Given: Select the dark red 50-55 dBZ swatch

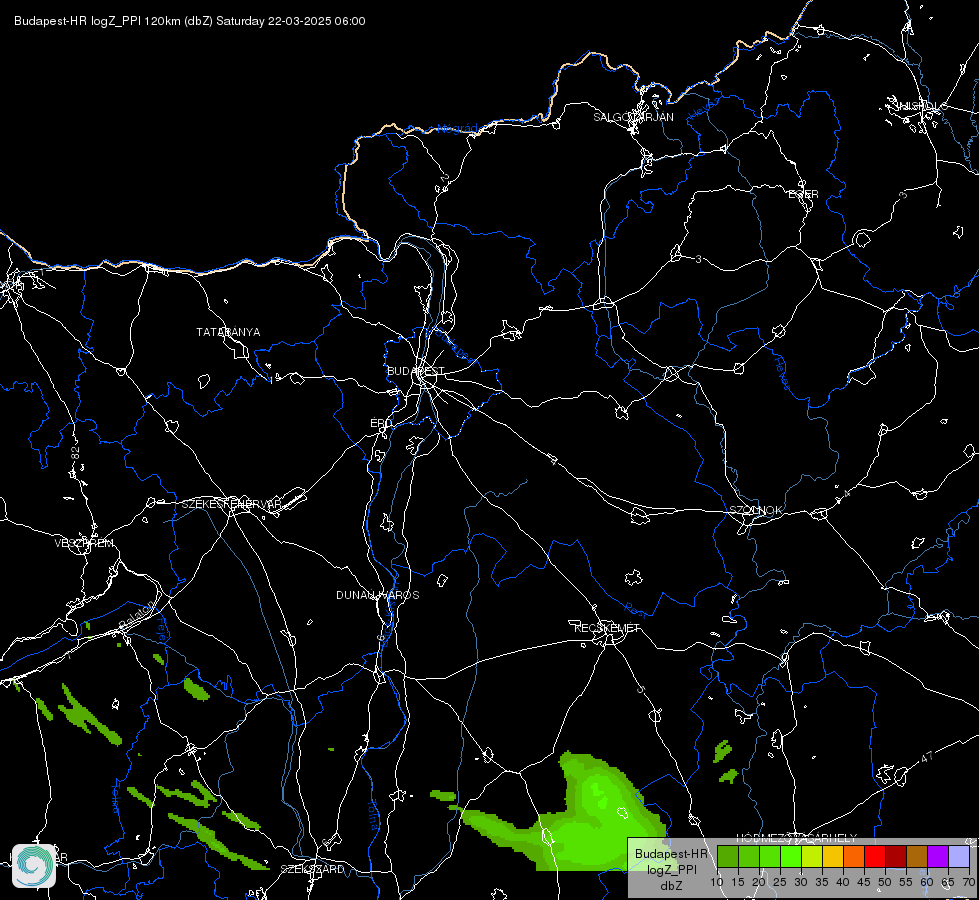Looking at the screenshot, I should tap(896, 856).
